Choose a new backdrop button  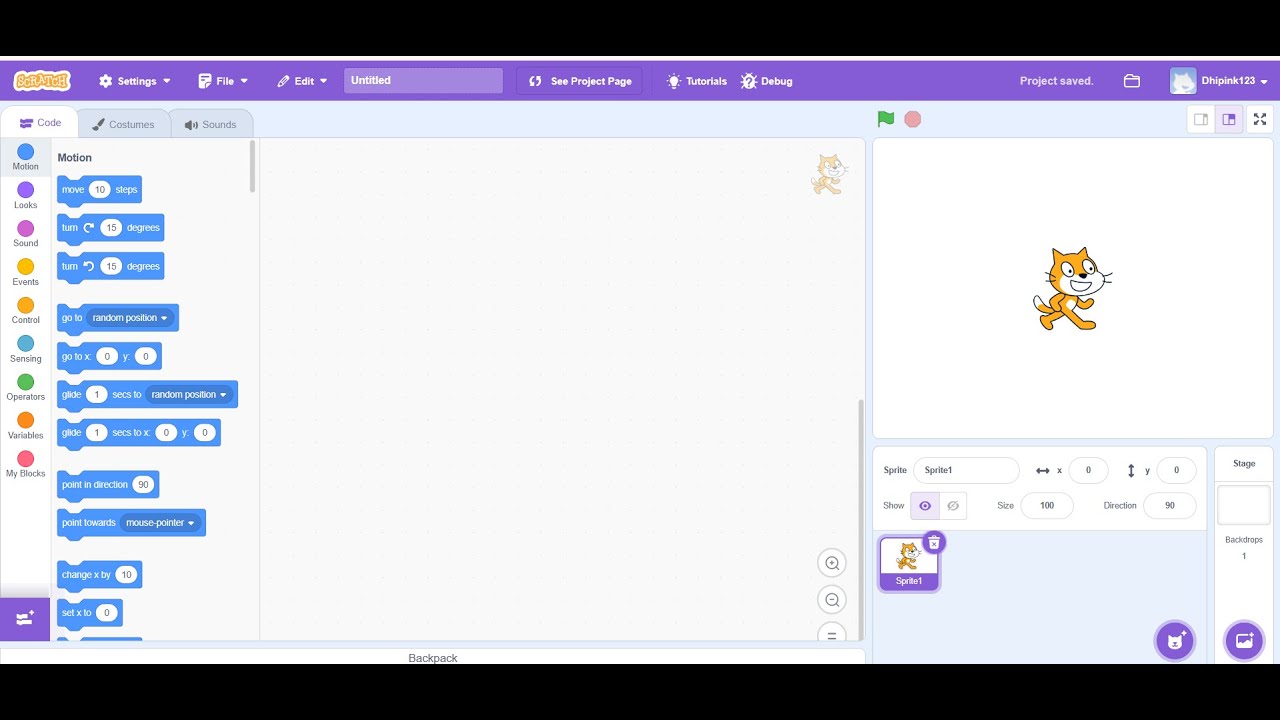1244,640
